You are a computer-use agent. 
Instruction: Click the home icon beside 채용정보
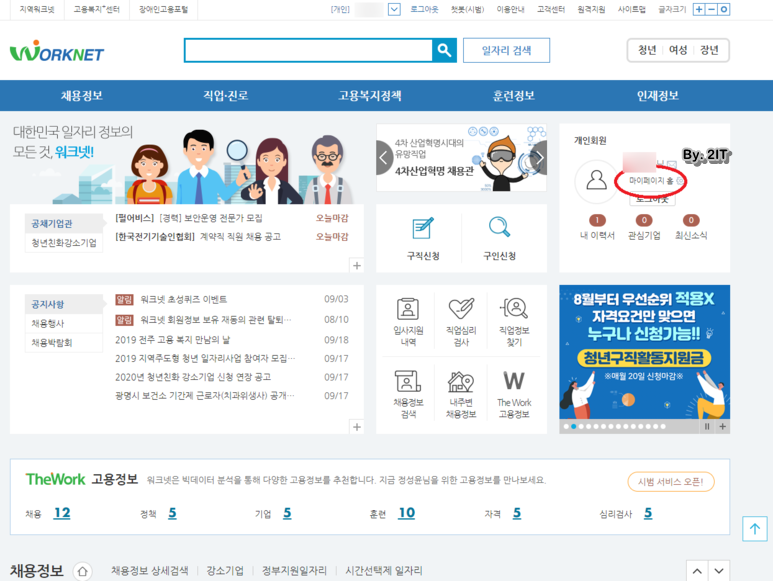point(82,571)
